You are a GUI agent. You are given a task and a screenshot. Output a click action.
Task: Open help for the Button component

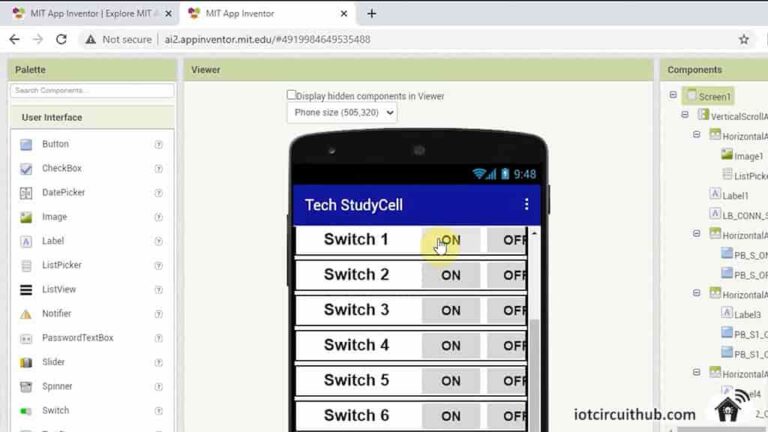pos(159,144)
